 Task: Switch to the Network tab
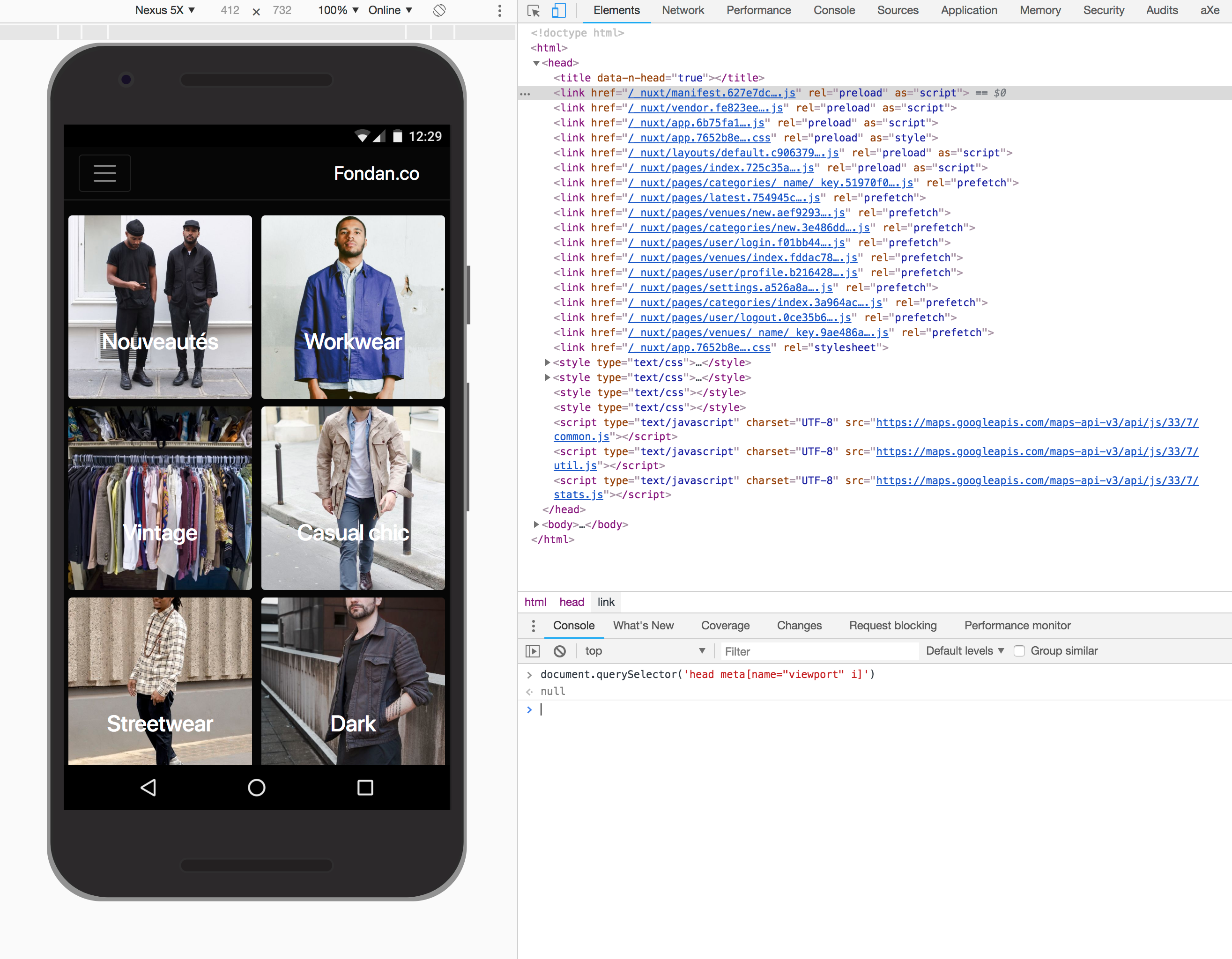click(x=683, y=10)
